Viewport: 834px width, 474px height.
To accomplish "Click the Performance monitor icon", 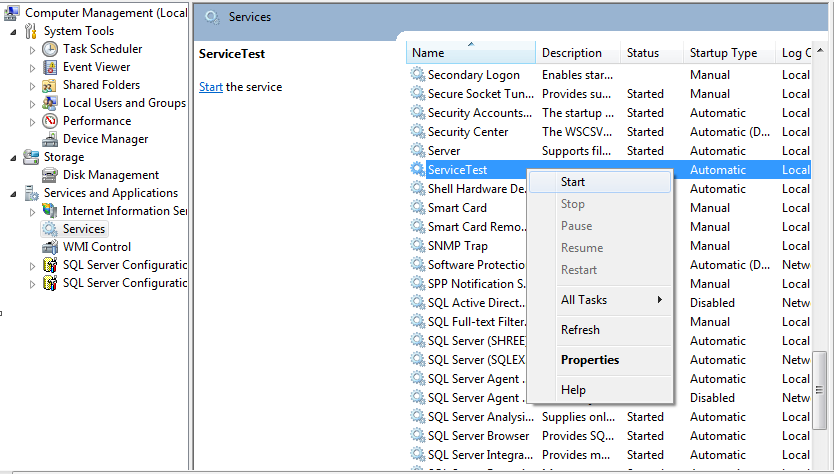I will tap(50, 121).
